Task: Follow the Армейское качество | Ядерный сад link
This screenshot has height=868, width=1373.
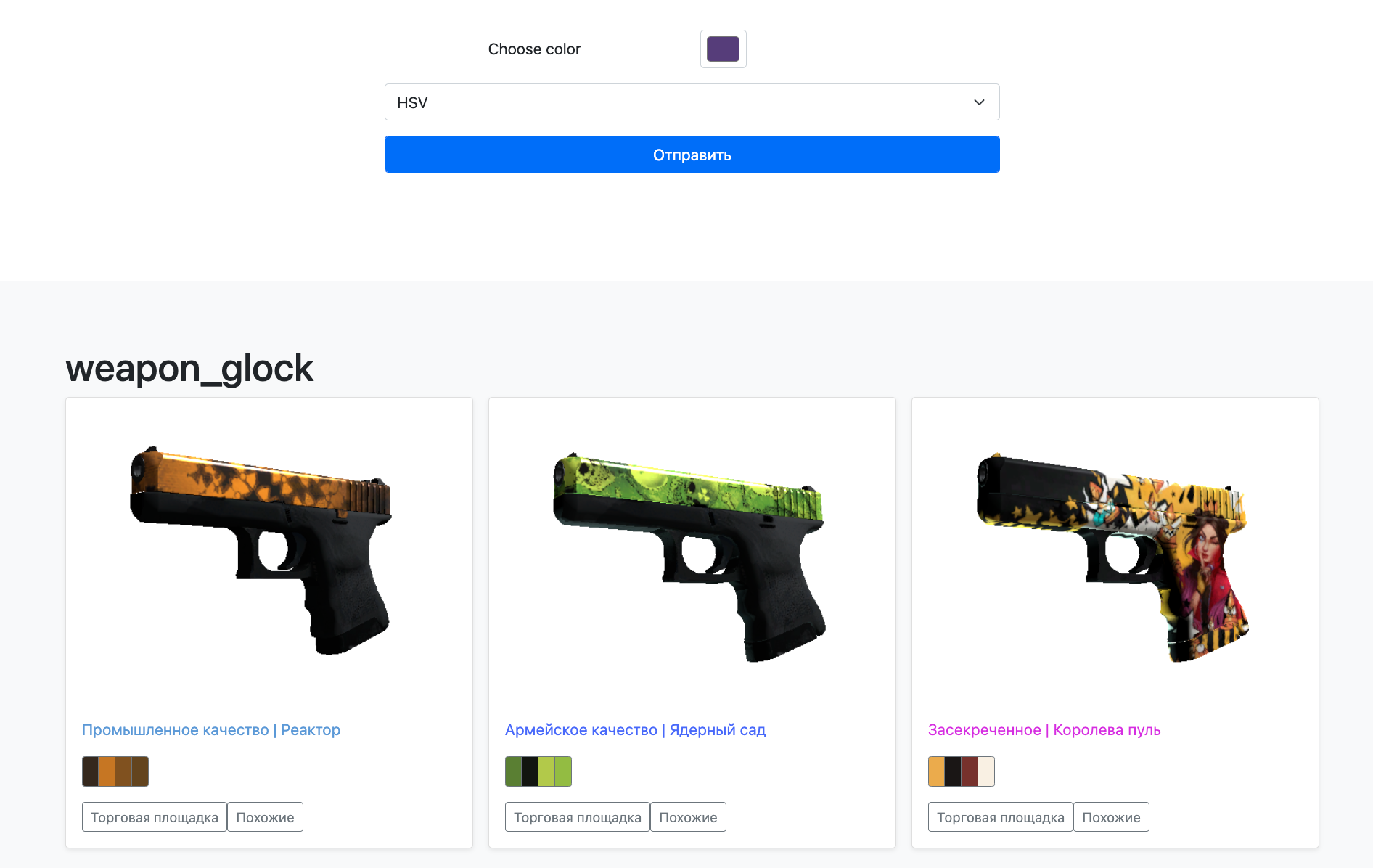Action: pyautogui.click(x=636, y=730)
